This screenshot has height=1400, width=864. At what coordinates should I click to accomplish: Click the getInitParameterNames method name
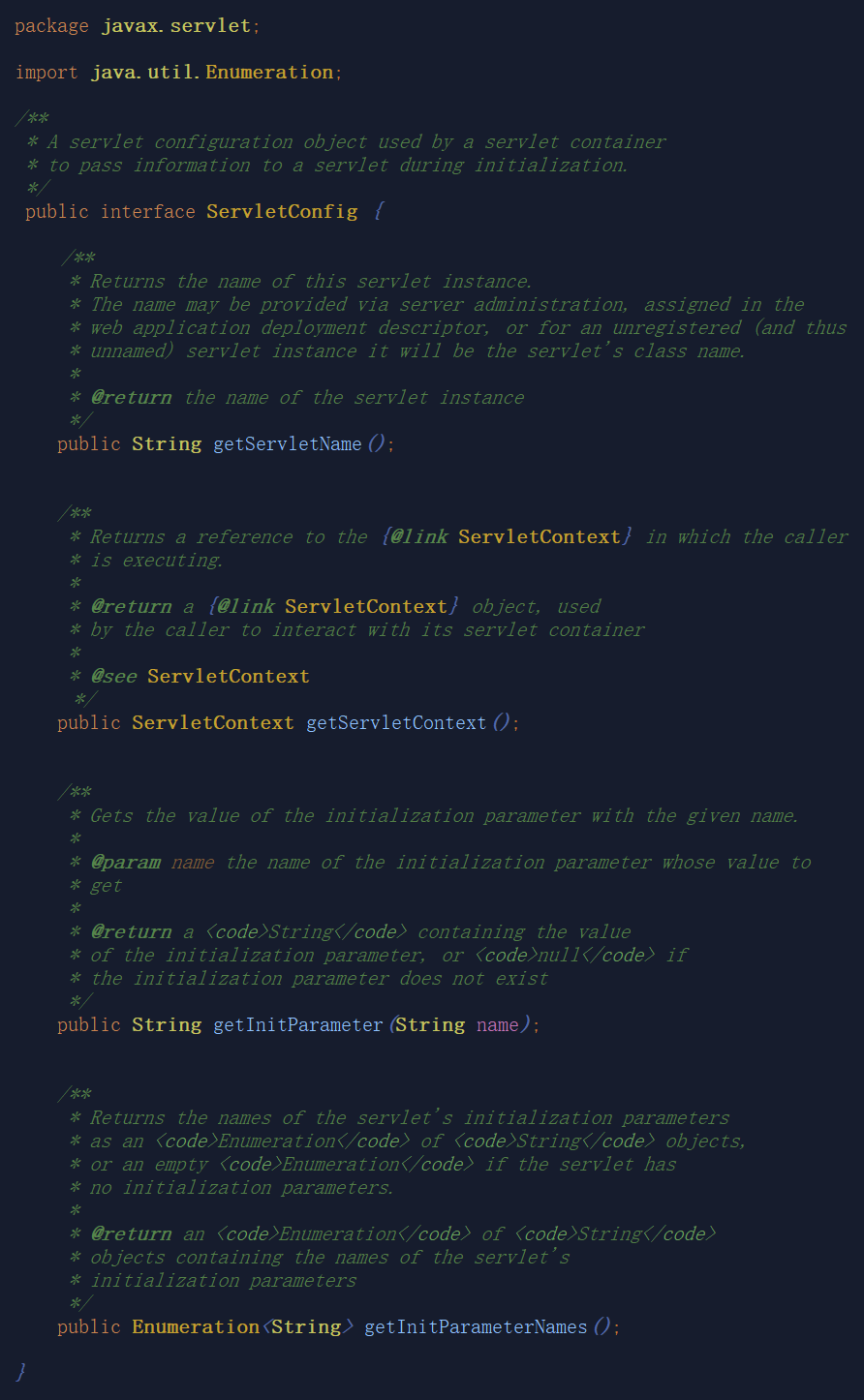476,1326
